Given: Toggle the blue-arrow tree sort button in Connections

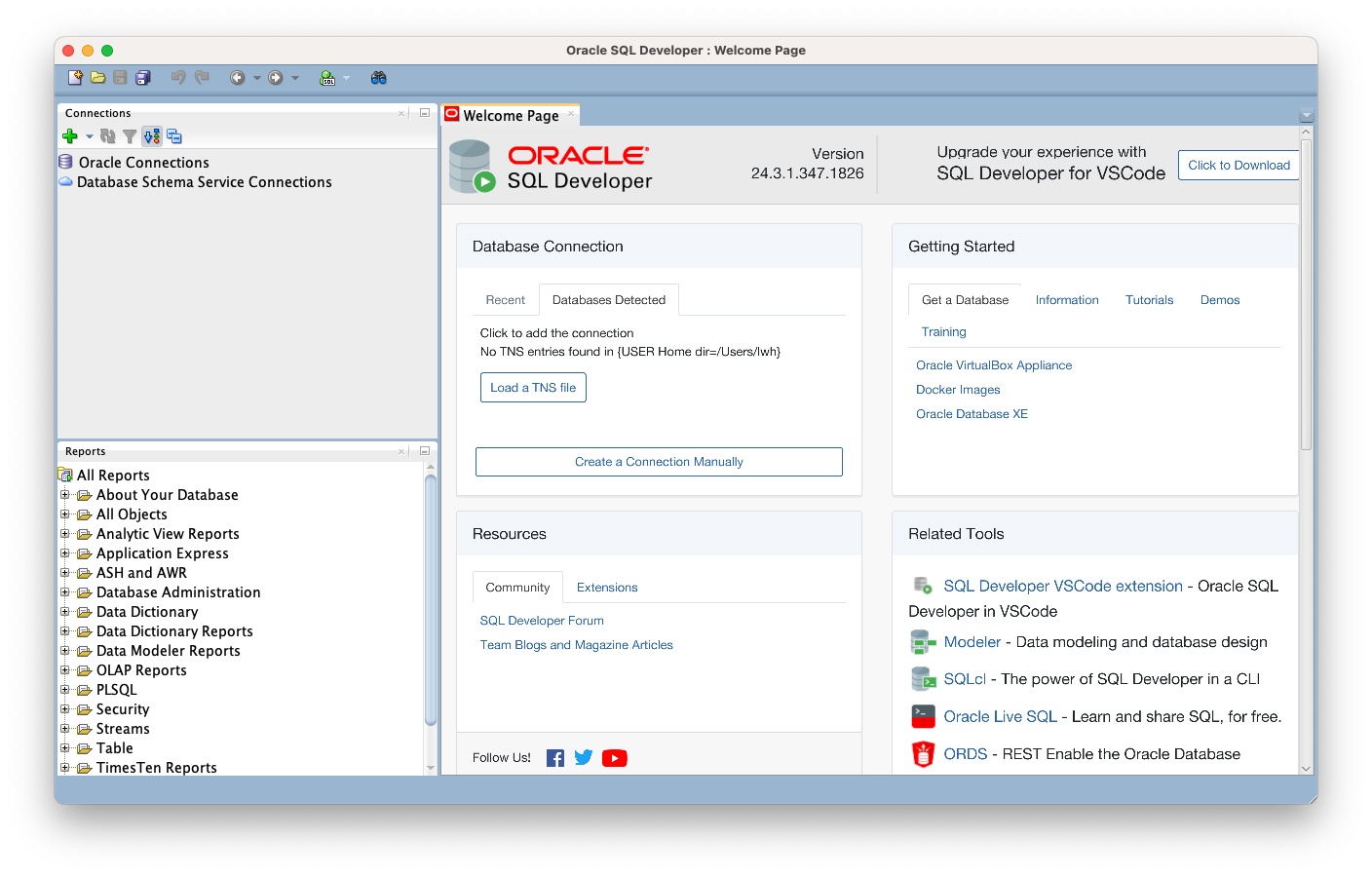Looking at the screenshot, I should click(x=152, y=136).
